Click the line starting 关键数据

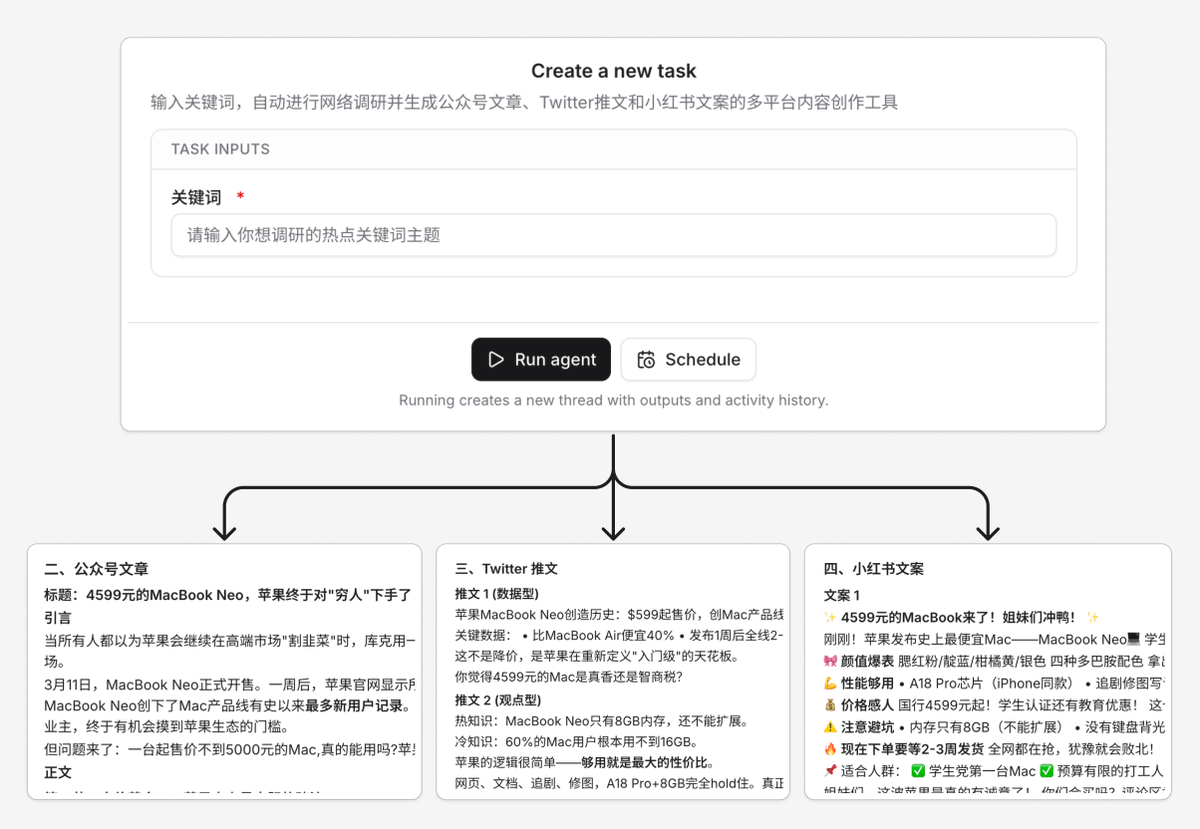619,635
